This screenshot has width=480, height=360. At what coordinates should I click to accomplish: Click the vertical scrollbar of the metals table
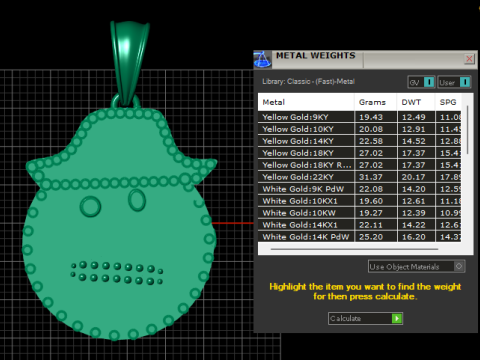468,130
